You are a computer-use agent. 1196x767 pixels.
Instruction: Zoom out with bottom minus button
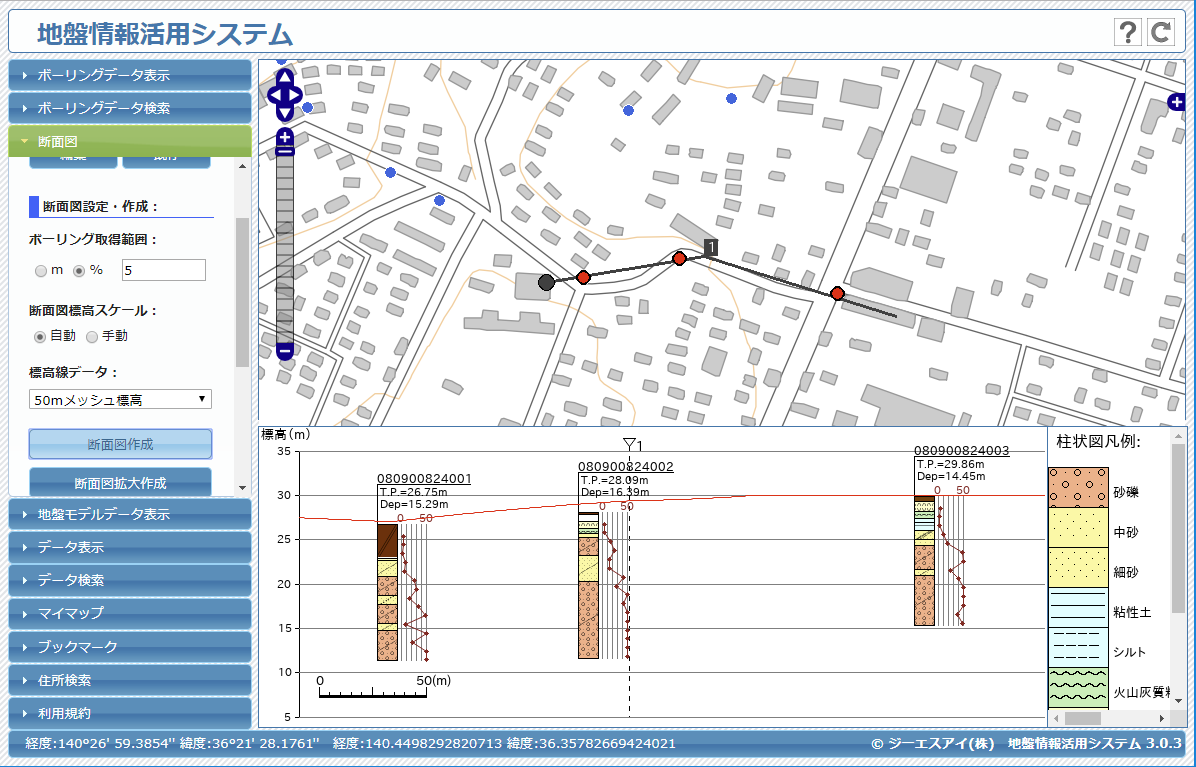pyautogui.click(x=285, y=351)
